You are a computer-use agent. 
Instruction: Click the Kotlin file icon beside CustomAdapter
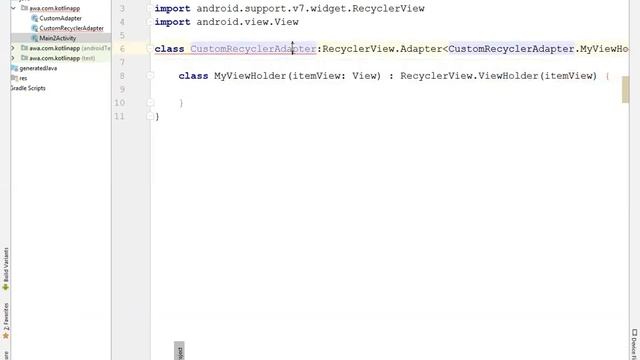(x=34, y=18)
